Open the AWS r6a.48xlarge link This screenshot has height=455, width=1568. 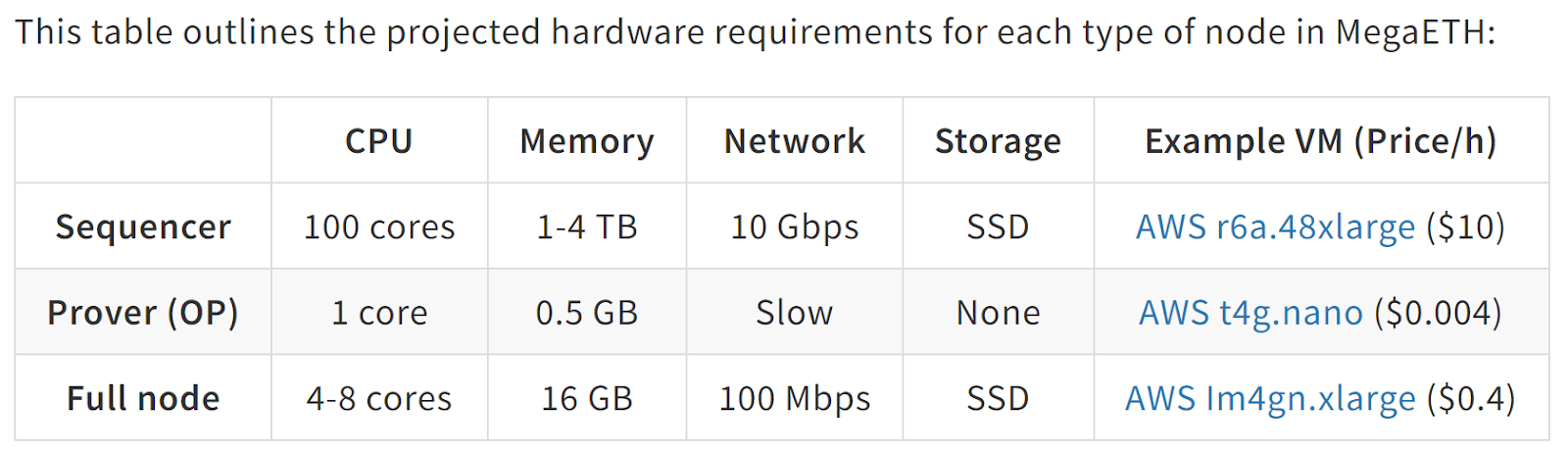tap(1275, 227)
